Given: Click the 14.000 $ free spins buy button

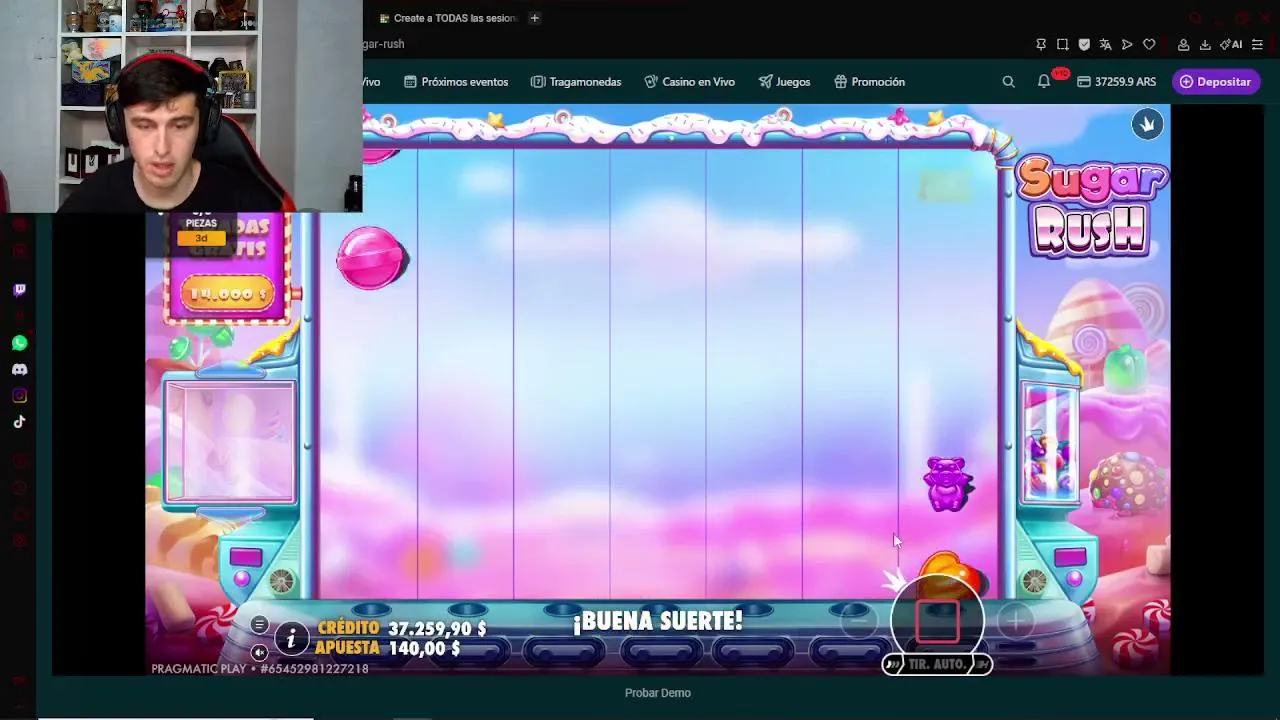Looking at the screenshot, I should pos(228,294).
